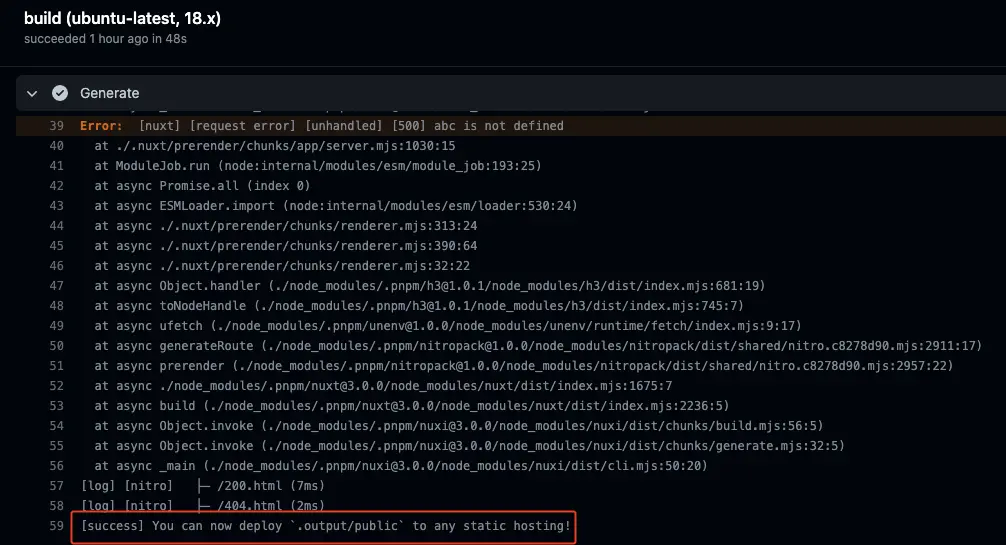Click the highlighted success deploy message

coord(326,526)
